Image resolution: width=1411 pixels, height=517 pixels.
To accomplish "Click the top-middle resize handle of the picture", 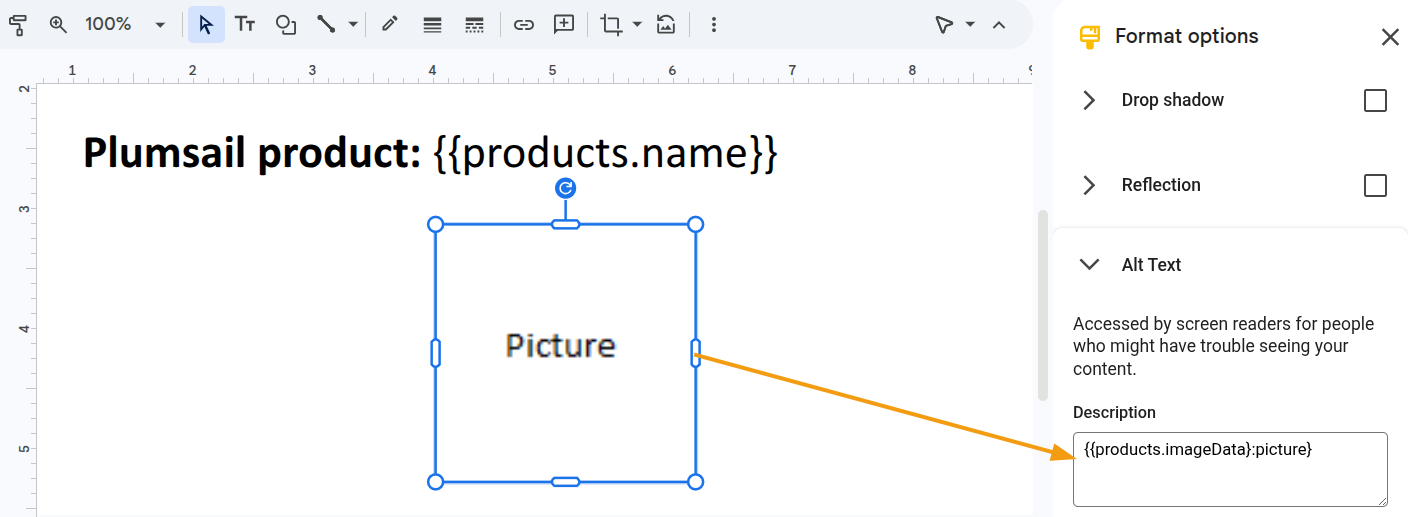I will (x=565, y=224).
